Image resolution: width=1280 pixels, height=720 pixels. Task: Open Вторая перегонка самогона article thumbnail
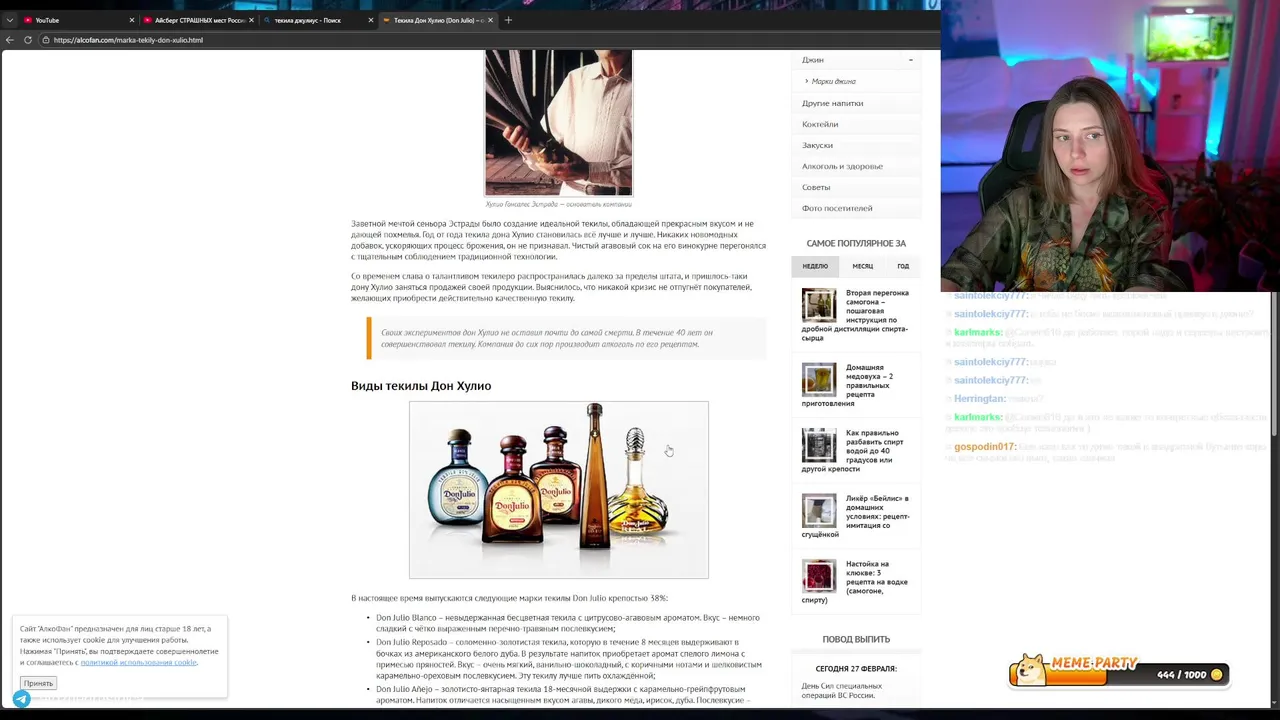click(819, 305)
